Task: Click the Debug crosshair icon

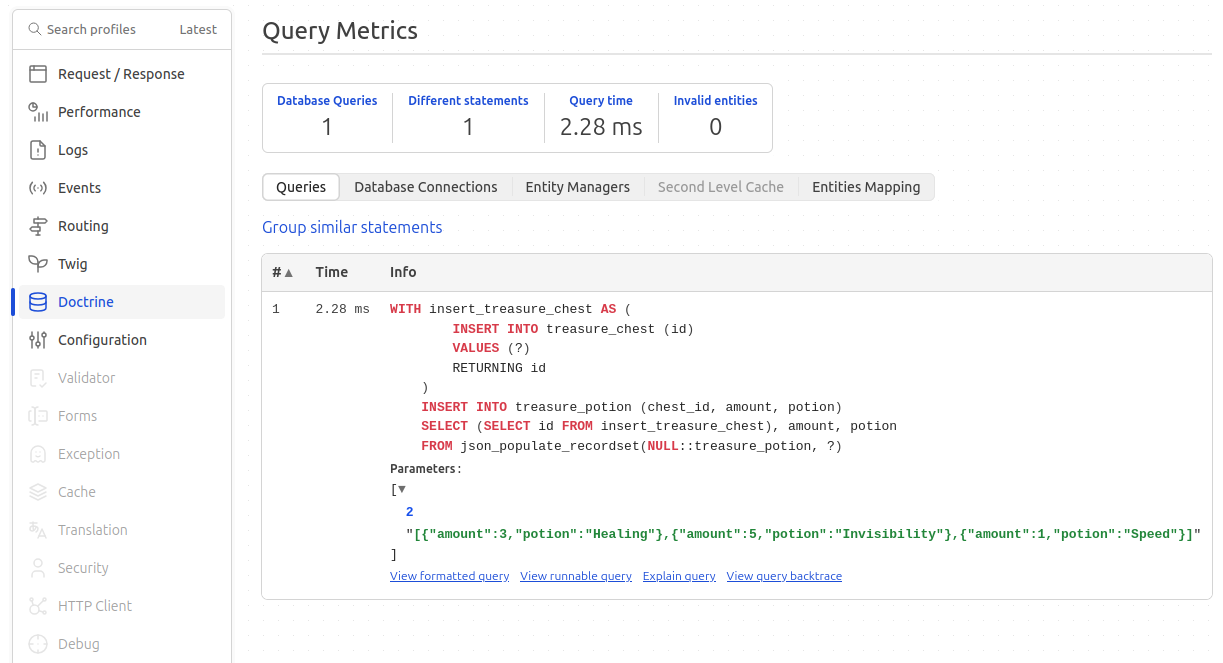Action: (x=38, y=644)
